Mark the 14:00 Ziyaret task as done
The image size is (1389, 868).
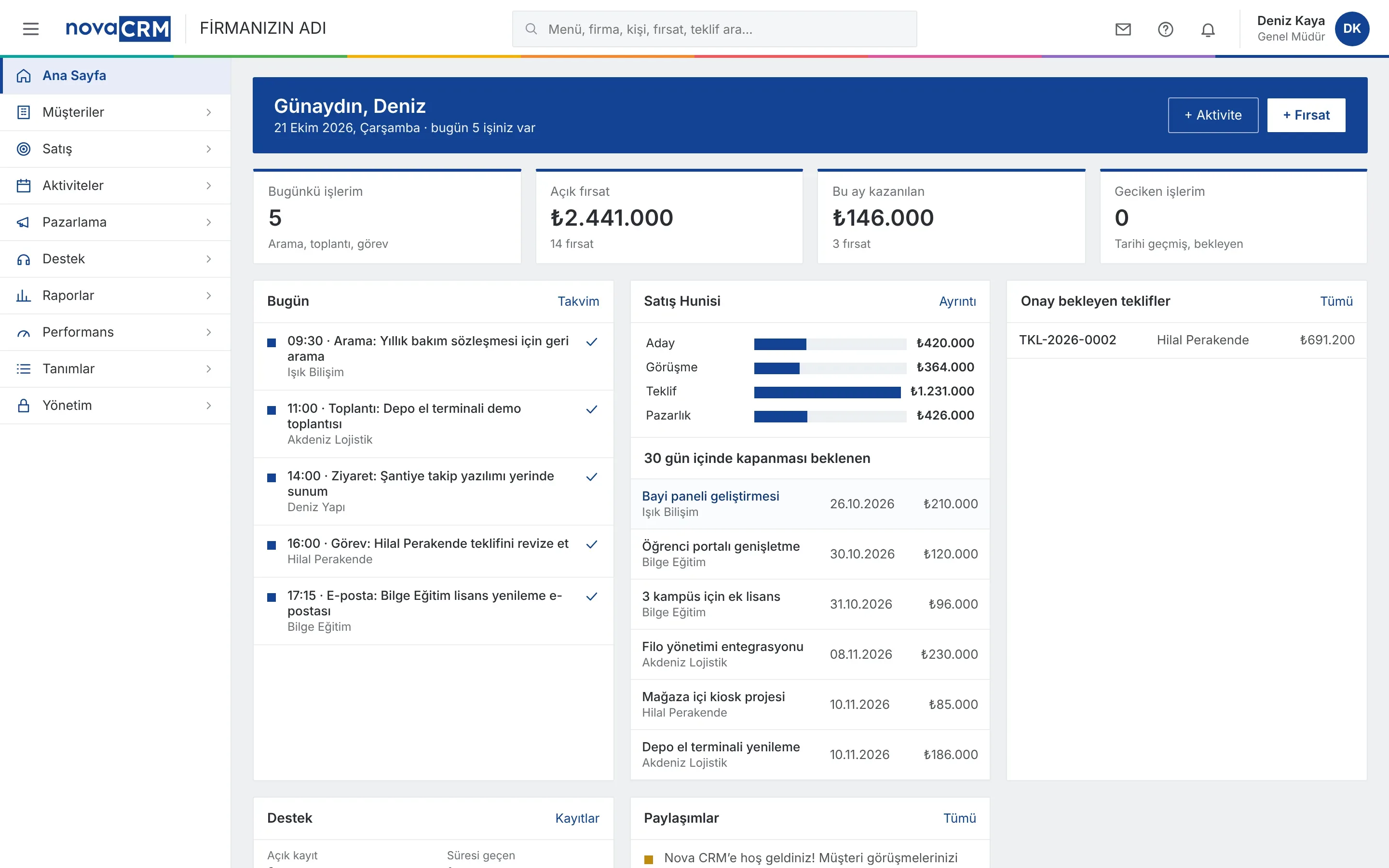(x=592, y=476)
